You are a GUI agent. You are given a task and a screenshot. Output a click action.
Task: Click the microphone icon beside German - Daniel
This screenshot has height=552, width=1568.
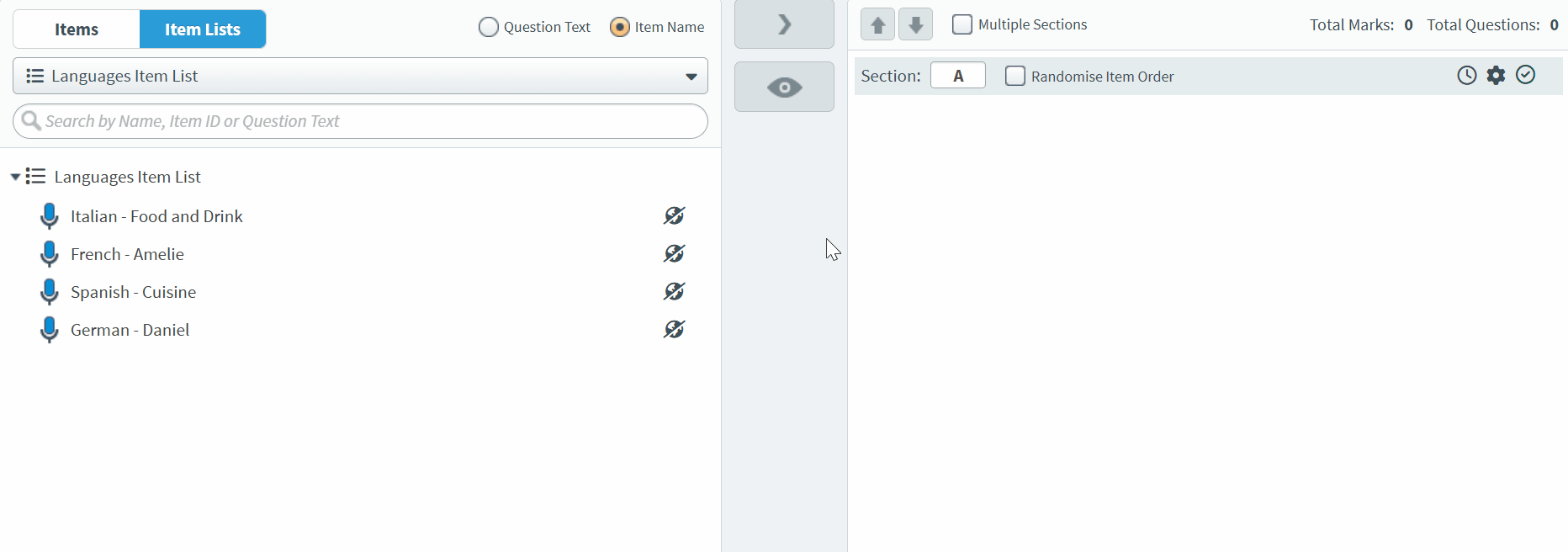50,330
